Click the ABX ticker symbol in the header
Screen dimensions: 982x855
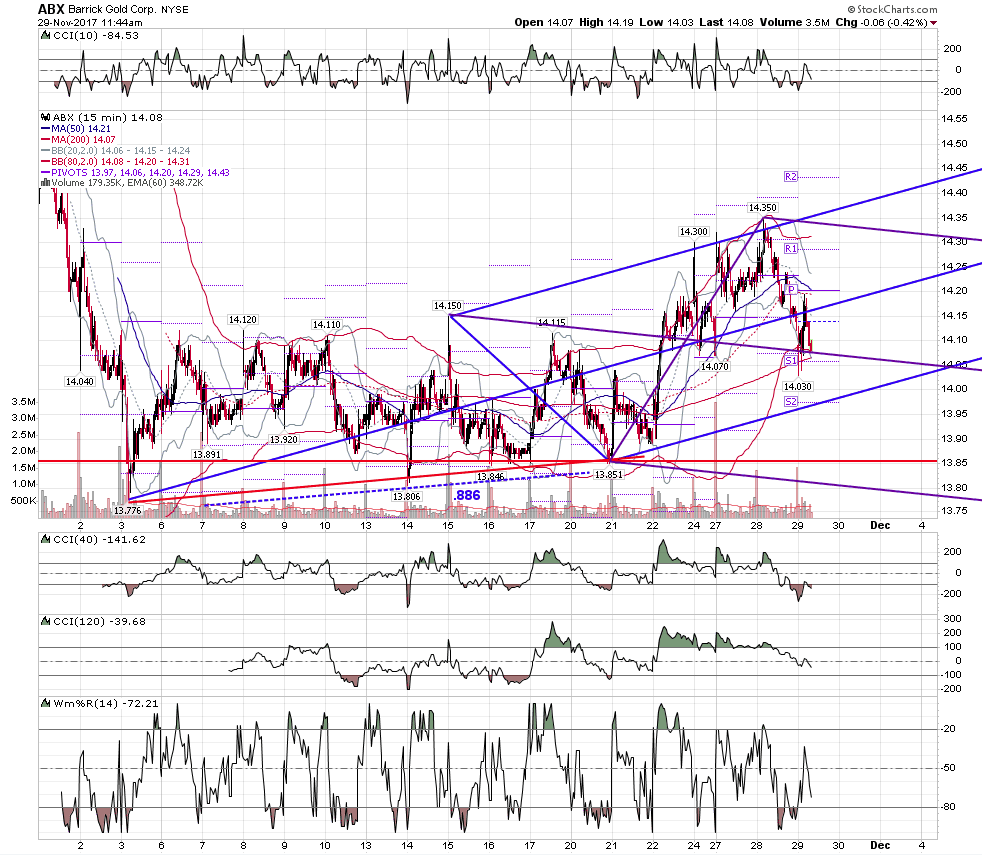tap(51, 9)
